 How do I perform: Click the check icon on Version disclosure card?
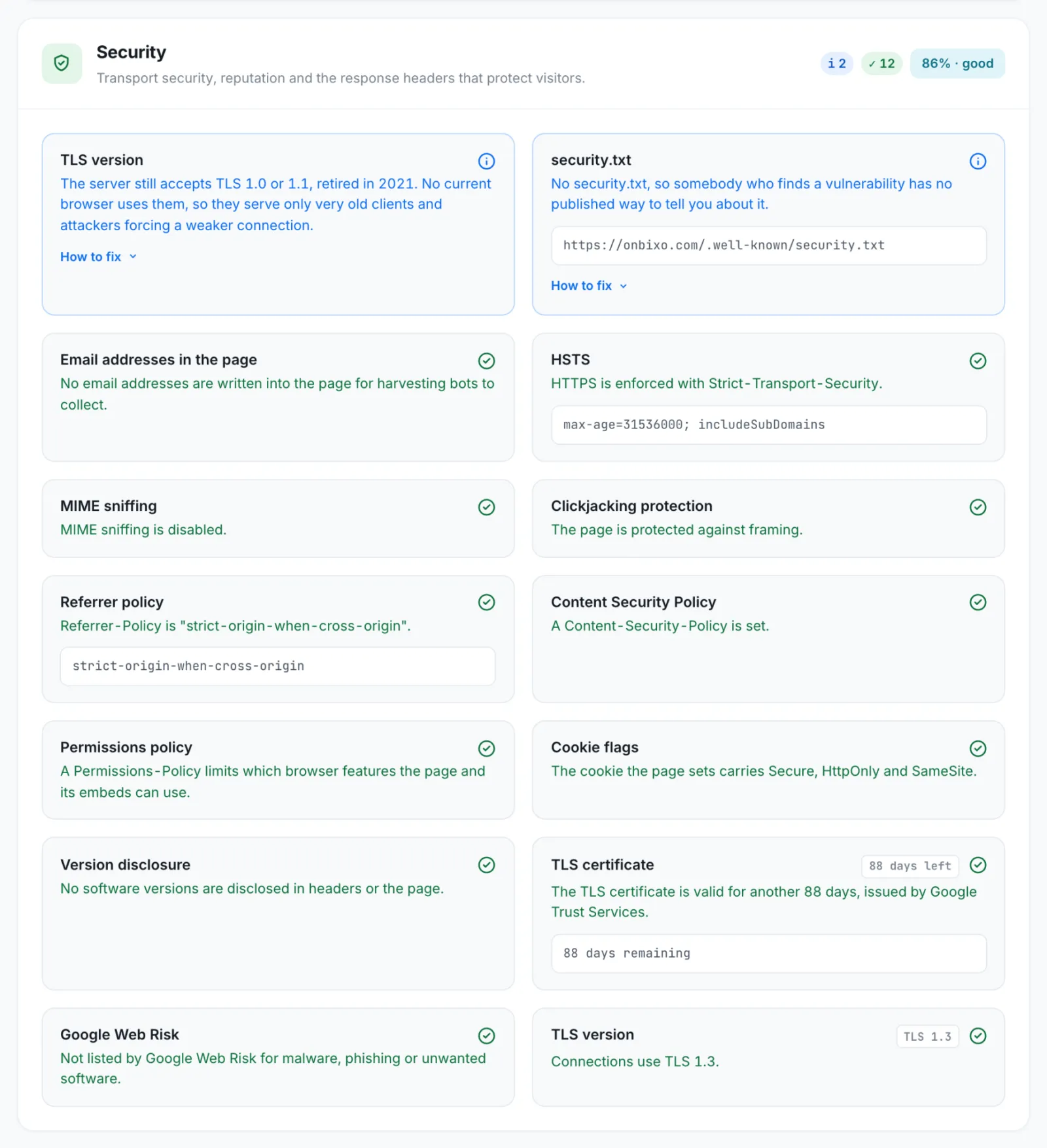click(x=486, y=865)
